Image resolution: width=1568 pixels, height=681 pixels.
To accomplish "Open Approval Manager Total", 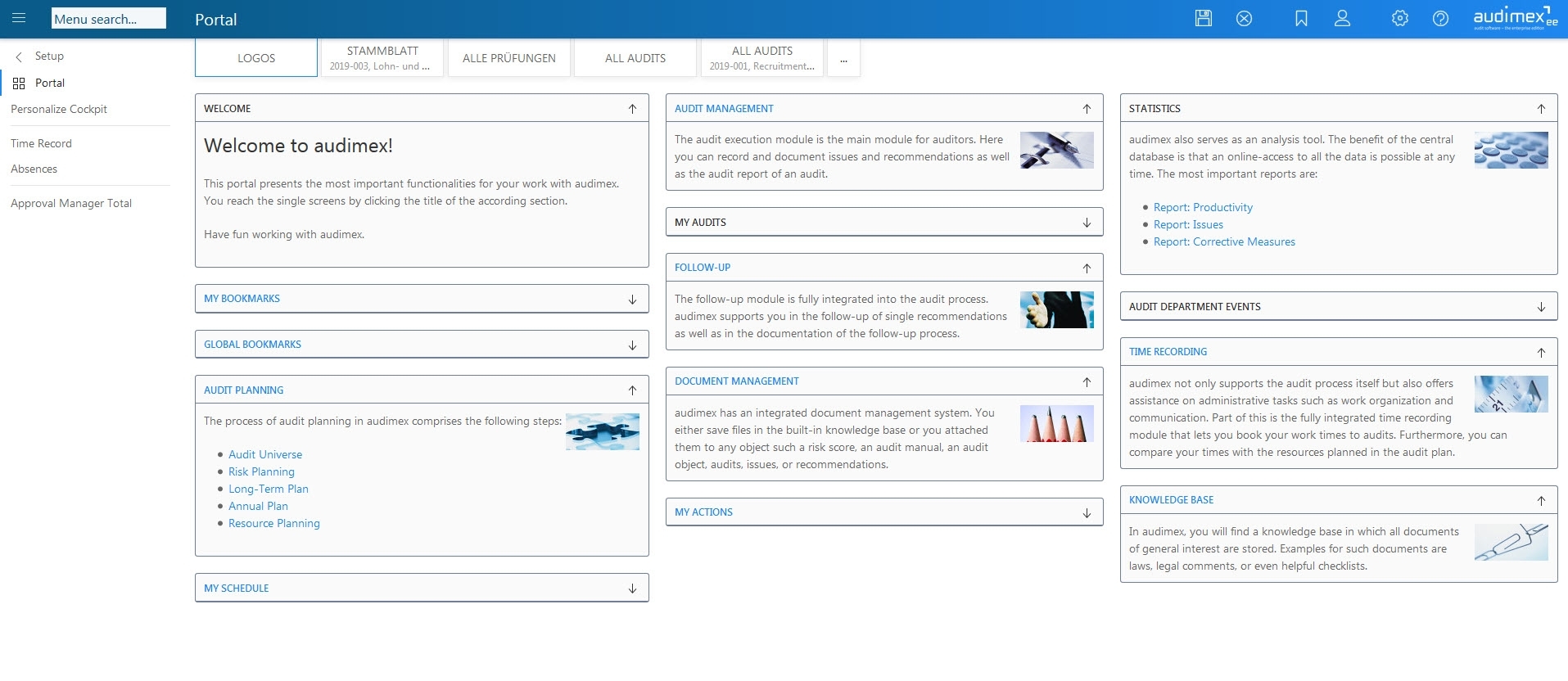I will click(x=71, y=203).
